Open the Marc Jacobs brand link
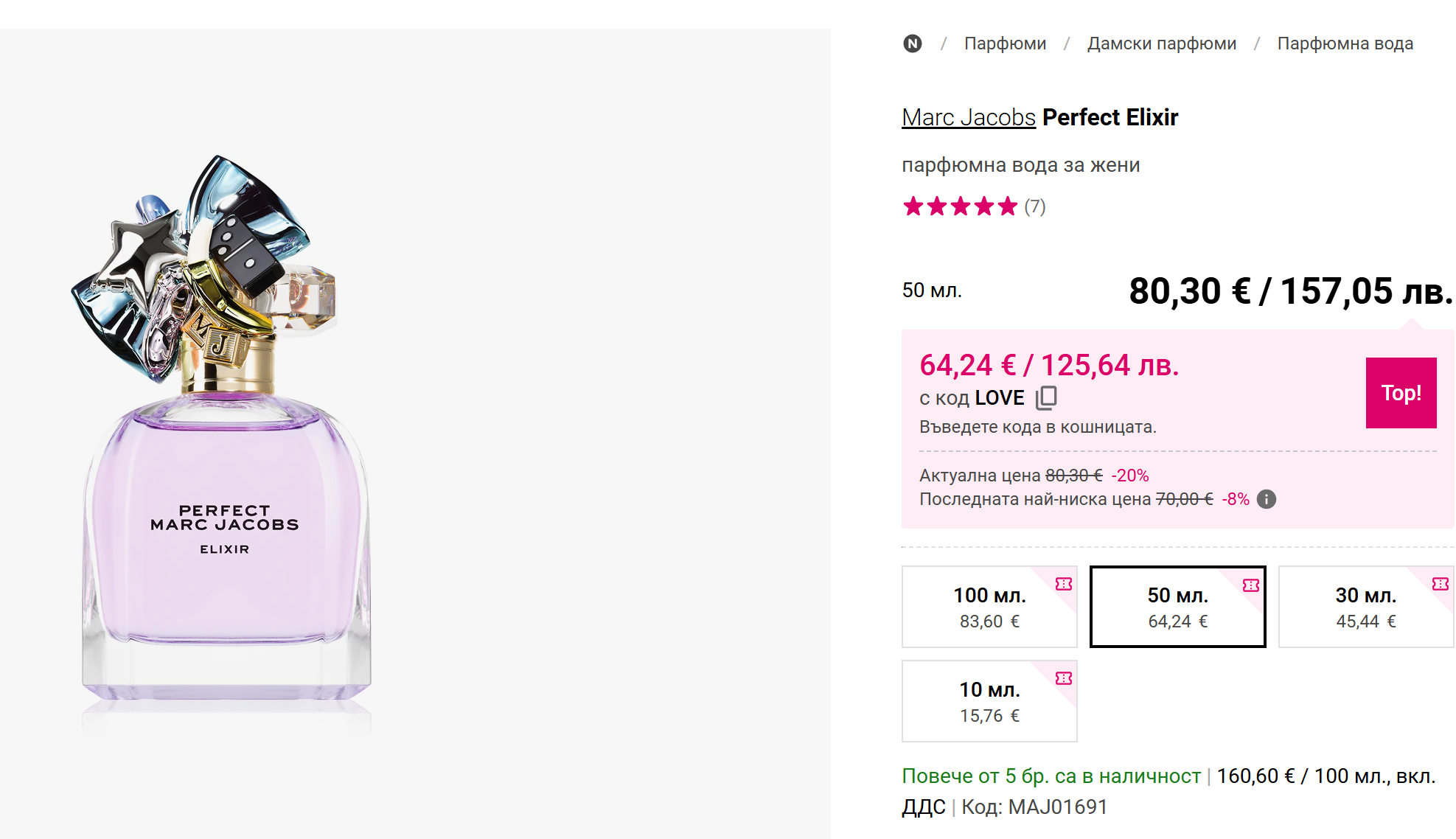The image size is (1456, 839). pos(968,117)
